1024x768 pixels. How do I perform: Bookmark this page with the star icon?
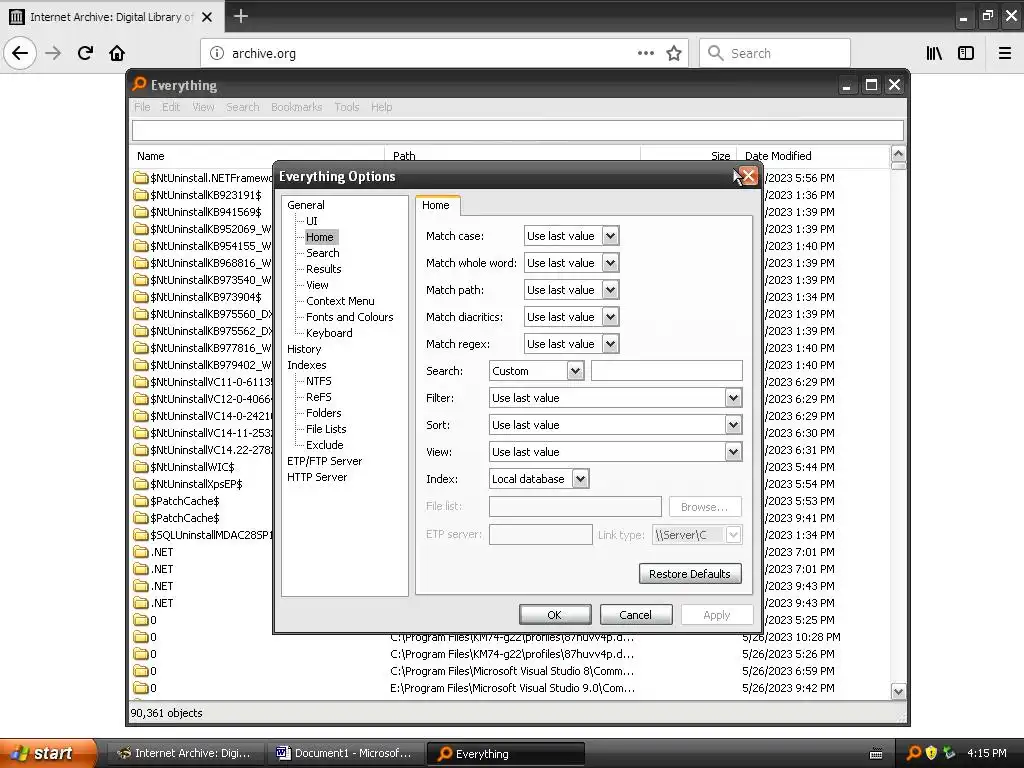coord(674,53)
